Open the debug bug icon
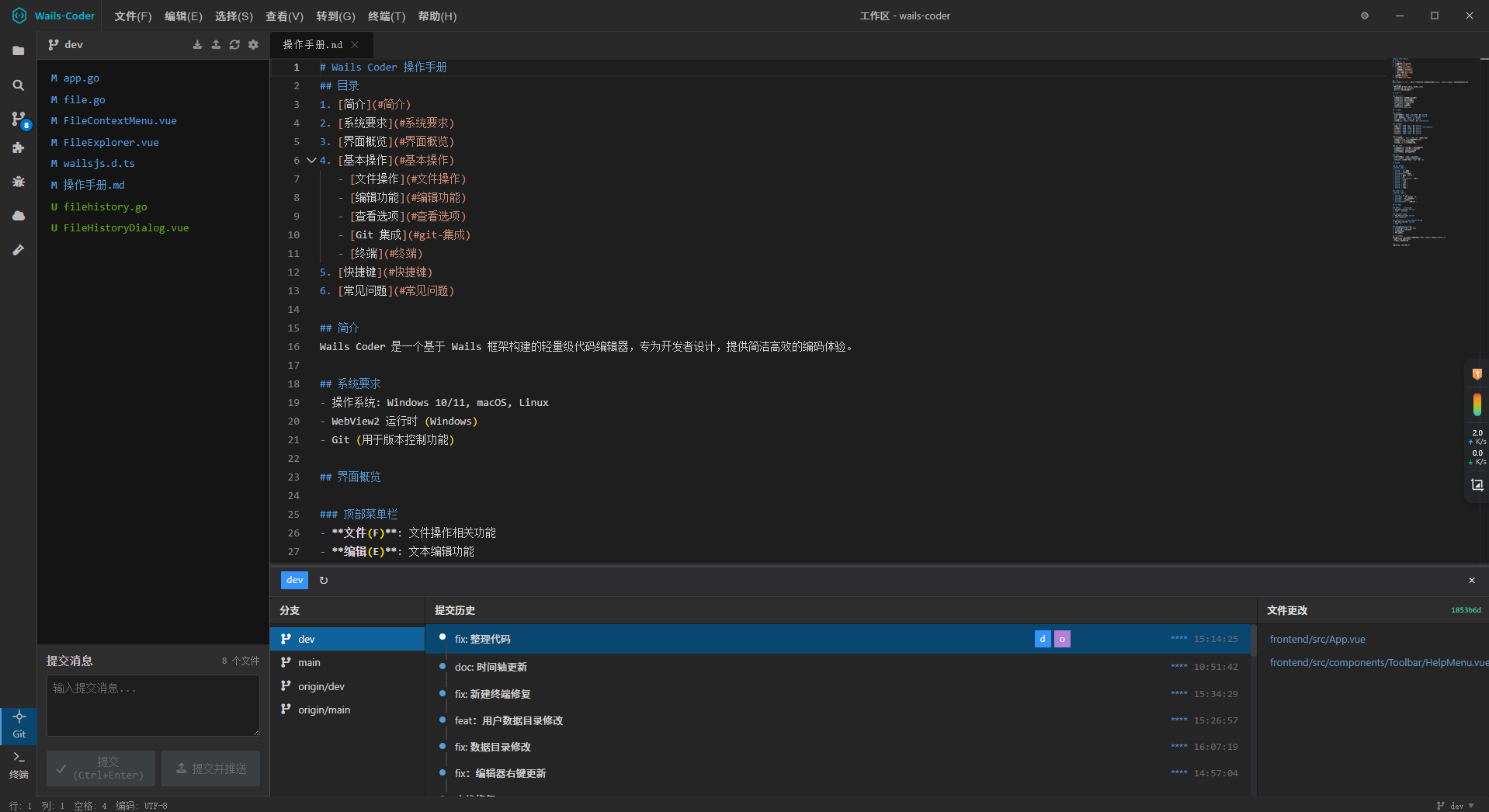Viewport: 1489px width, 812px height. tap(19, 182)
